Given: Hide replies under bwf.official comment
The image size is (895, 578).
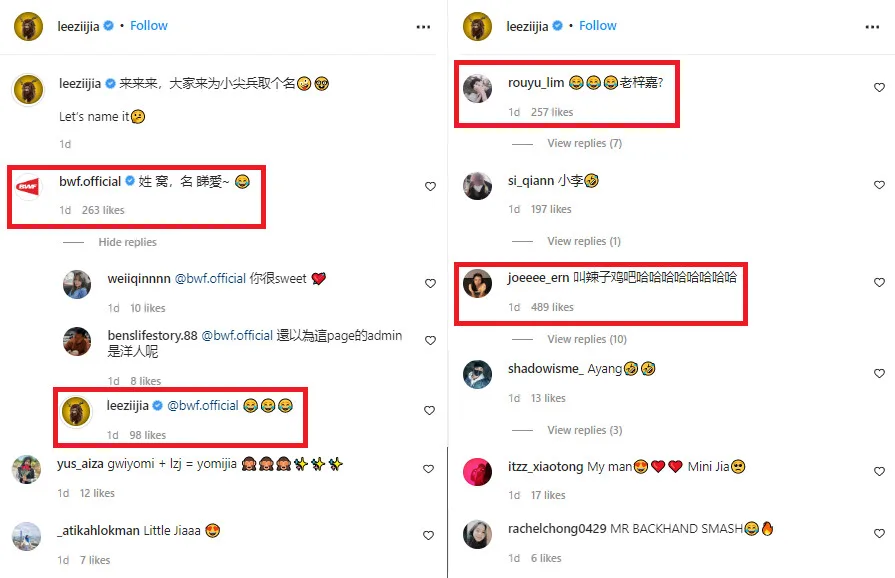Looking at the screenshot, I should [x=127, y=242].
